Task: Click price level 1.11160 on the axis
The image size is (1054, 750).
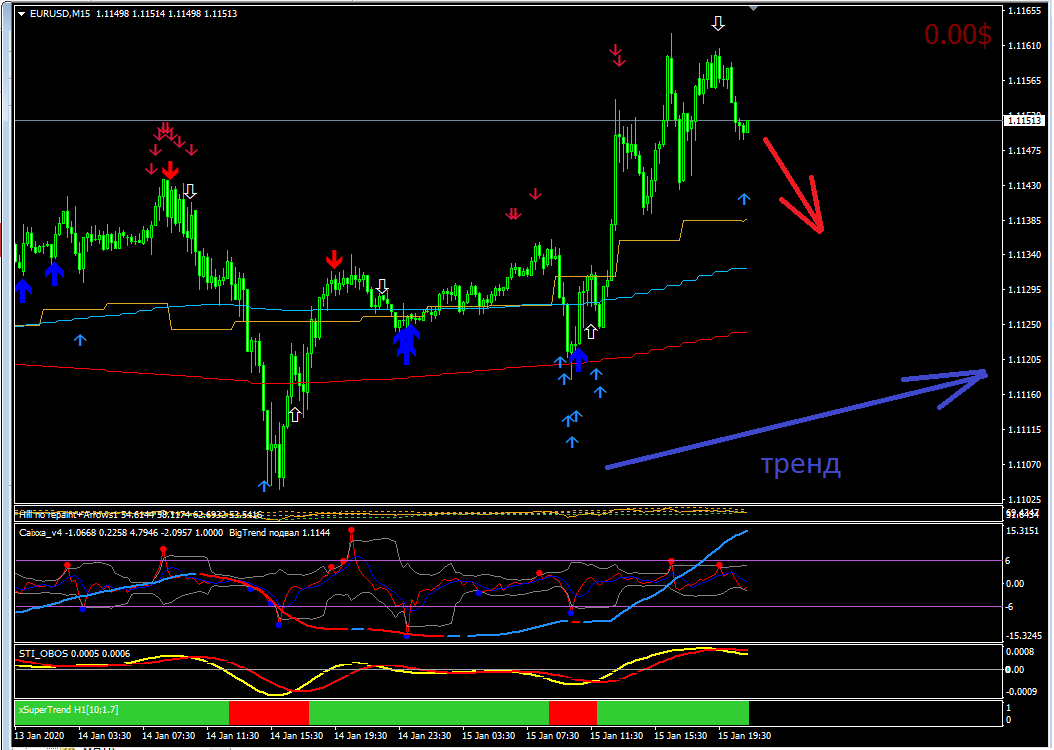Action: click(x=1024, y=394)
